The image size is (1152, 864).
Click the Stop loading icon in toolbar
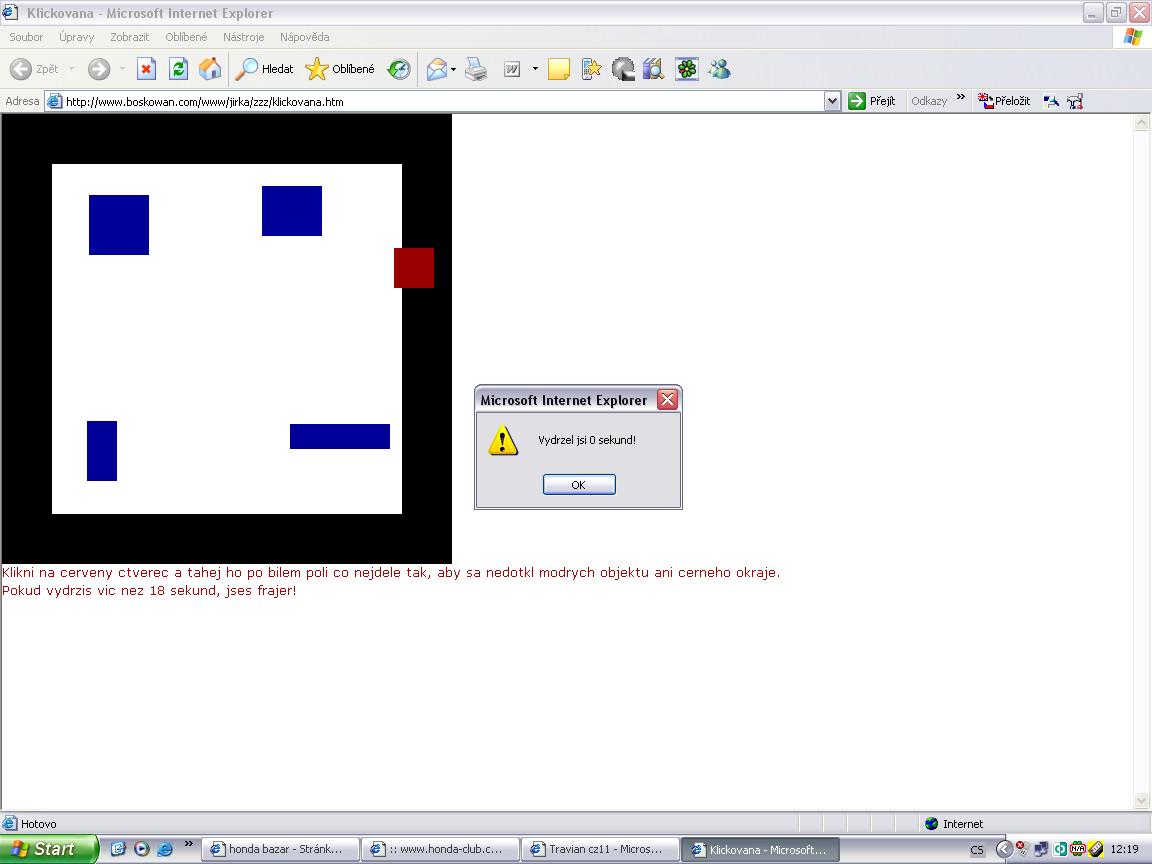pyautogui.click(x=146, y=69)
